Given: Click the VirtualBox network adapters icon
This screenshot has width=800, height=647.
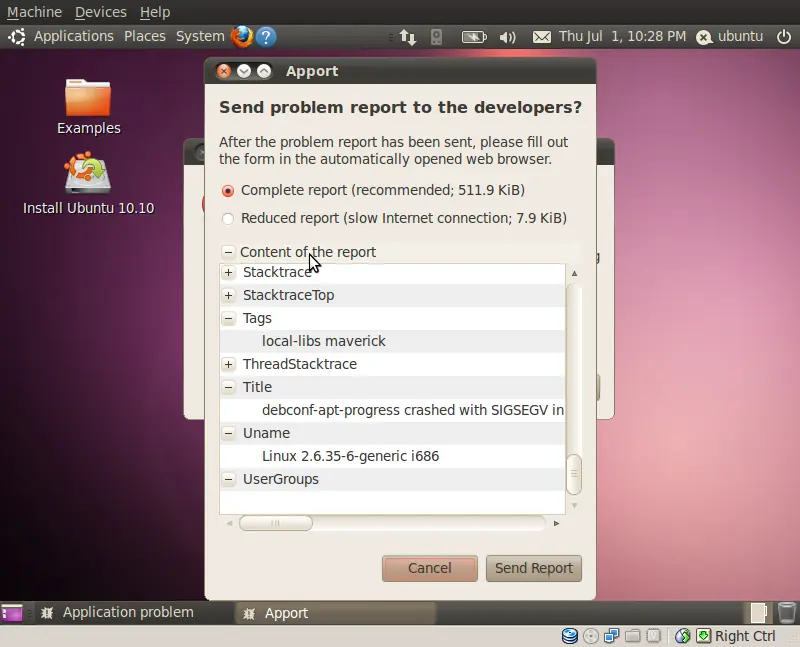Looking at the screenshot, I should [x=611, y=636].
